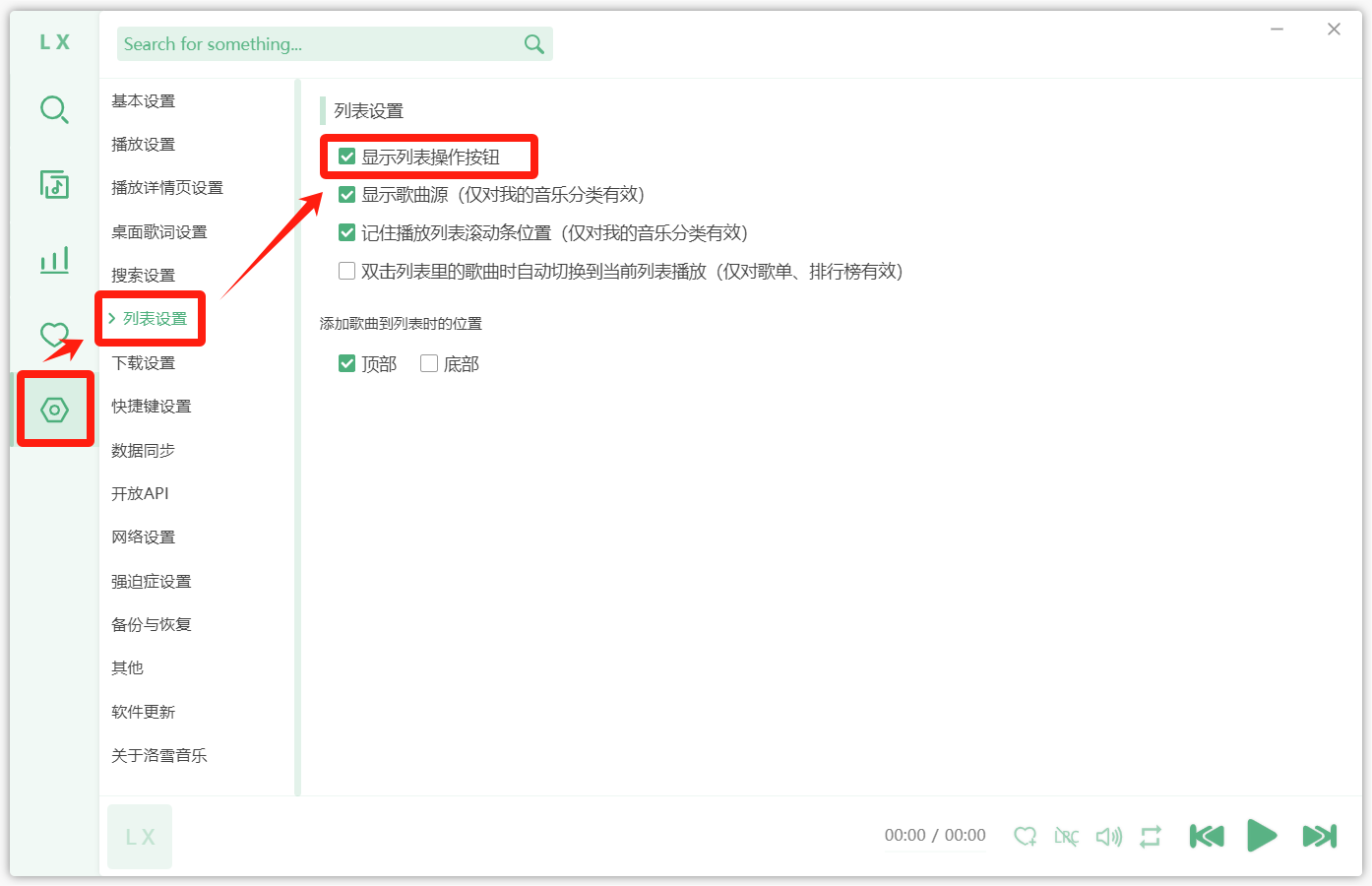Open my favorites heart icon in sidebar
The image size is (1372, 886).
coord(54,335)
